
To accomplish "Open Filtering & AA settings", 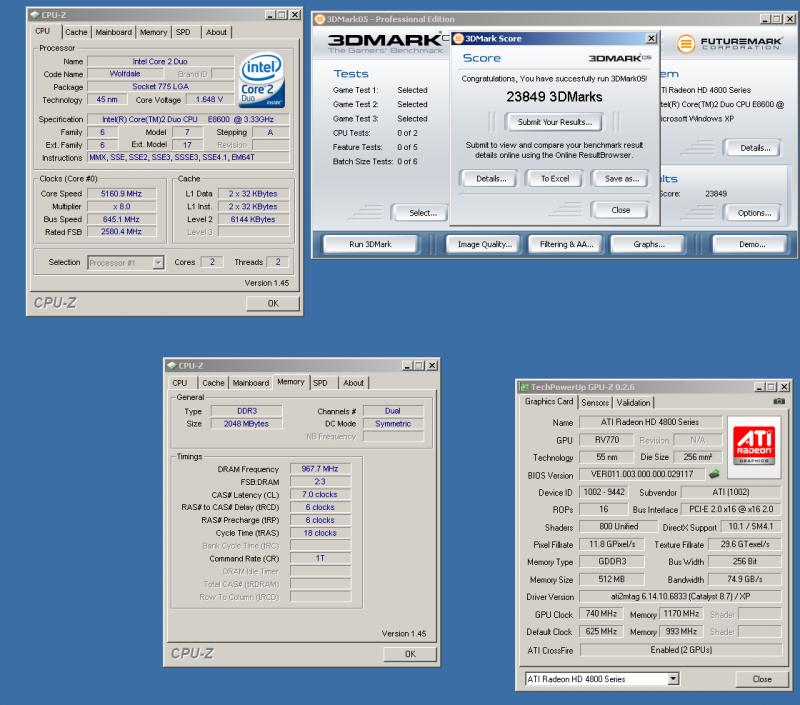I will [566, 244].
